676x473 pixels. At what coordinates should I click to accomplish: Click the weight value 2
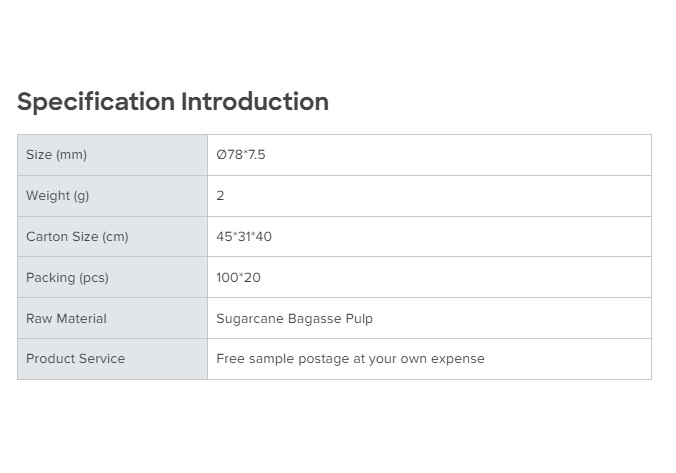coord(221,196)
